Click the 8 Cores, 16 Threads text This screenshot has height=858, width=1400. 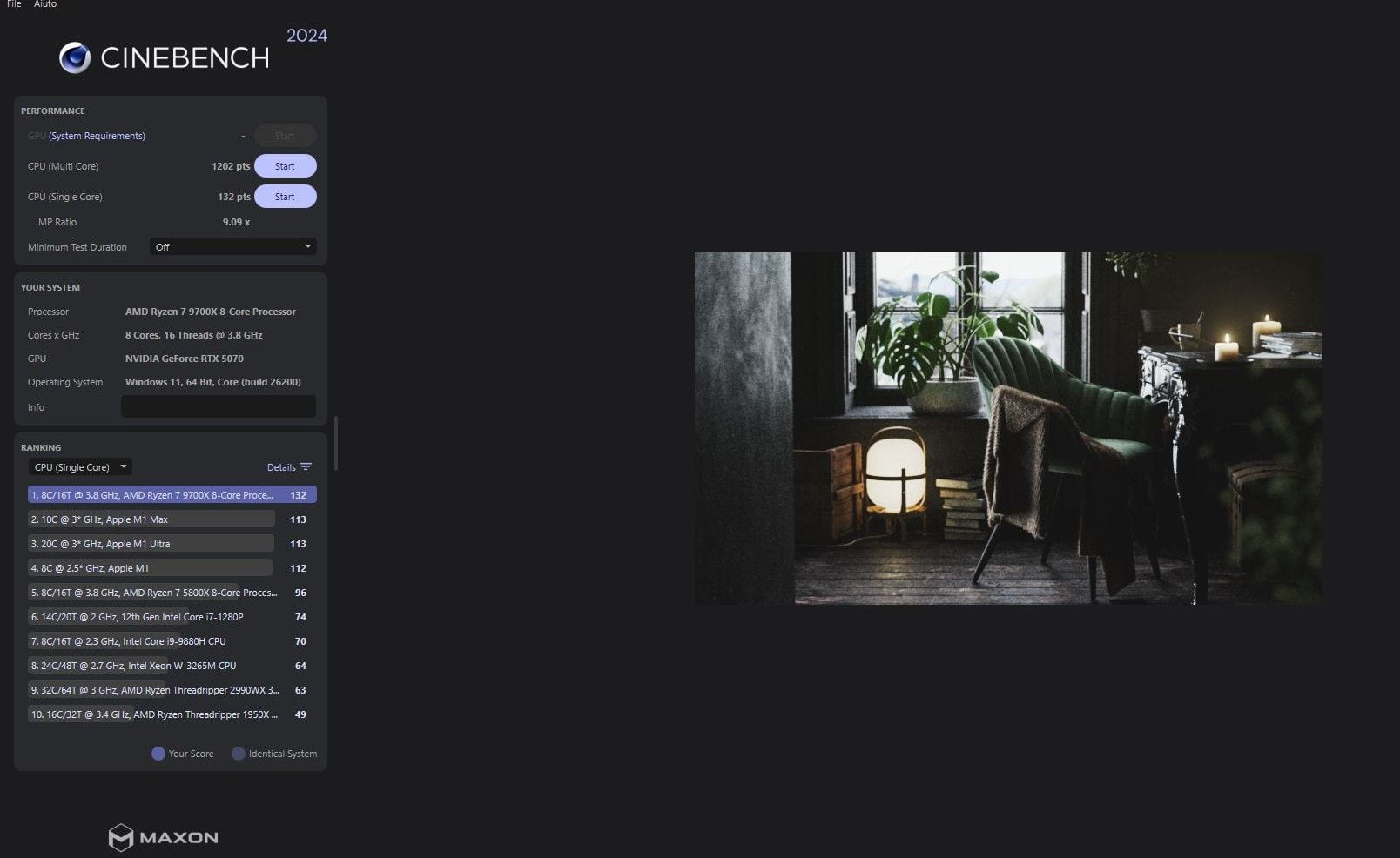(x=194, y=335)
